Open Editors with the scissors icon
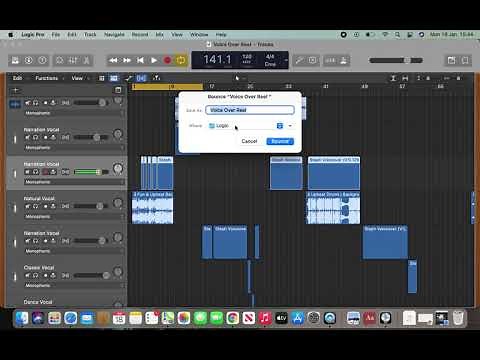480x360 pixels. pos(86,60)
